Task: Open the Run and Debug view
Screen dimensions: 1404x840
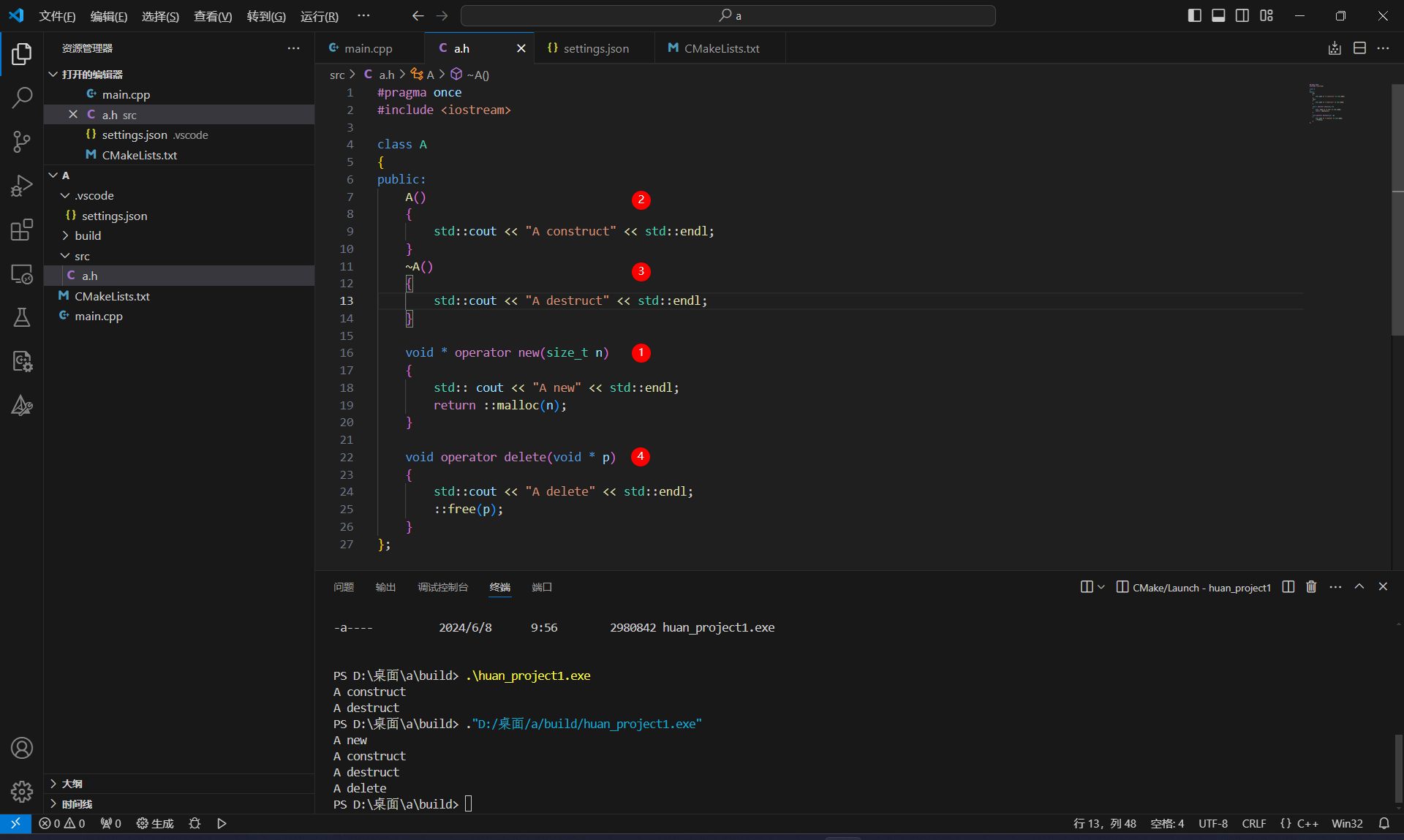Action: tap(22, 185)
